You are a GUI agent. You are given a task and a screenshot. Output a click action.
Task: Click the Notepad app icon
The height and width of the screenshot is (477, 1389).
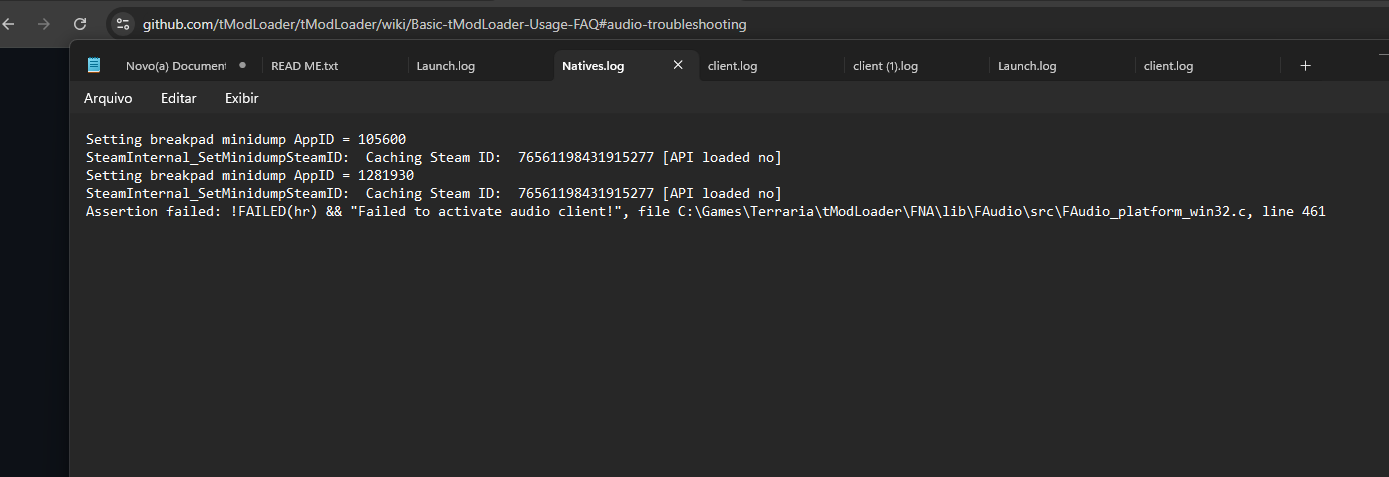point(94,66)
